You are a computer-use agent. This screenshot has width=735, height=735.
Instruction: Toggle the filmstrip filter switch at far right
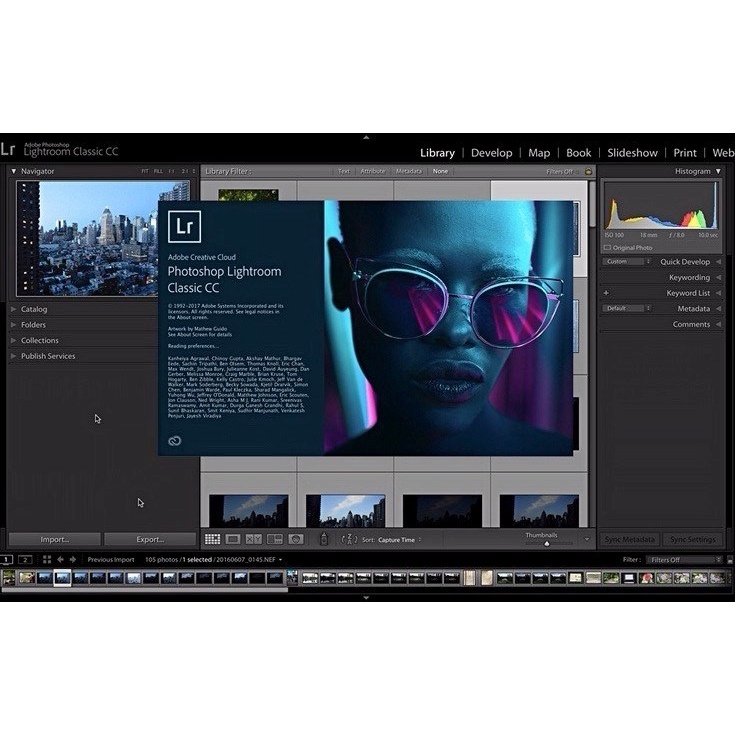point(730,560)
